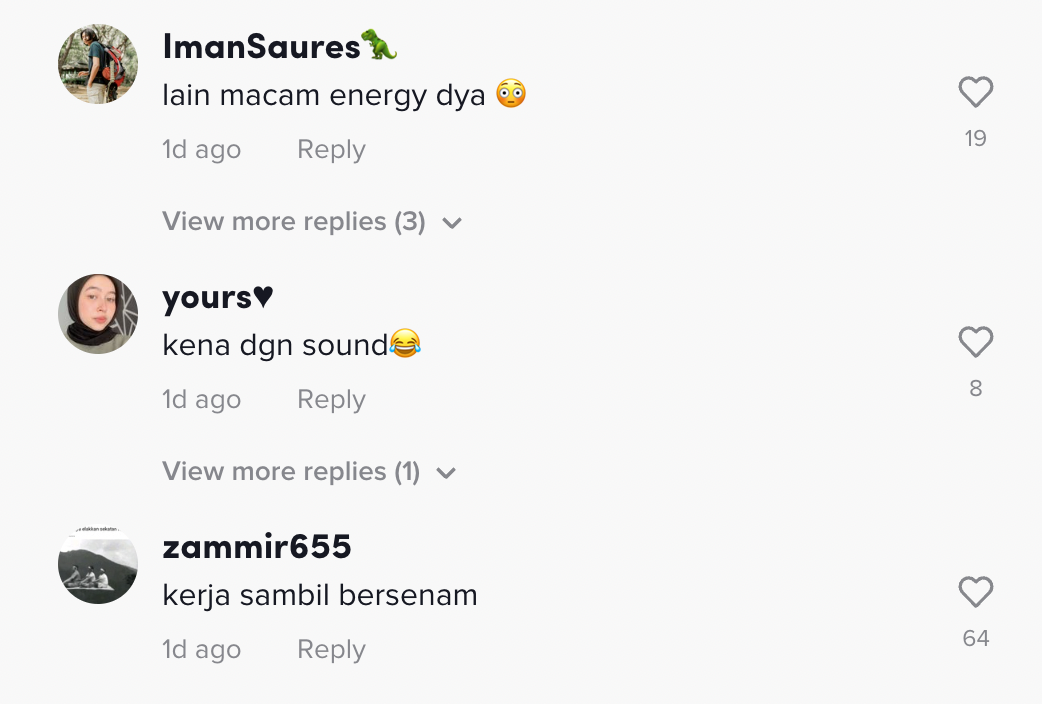1042x704 pixels.
Task: Open the yours♥ username link
Action: coord(206,297)
